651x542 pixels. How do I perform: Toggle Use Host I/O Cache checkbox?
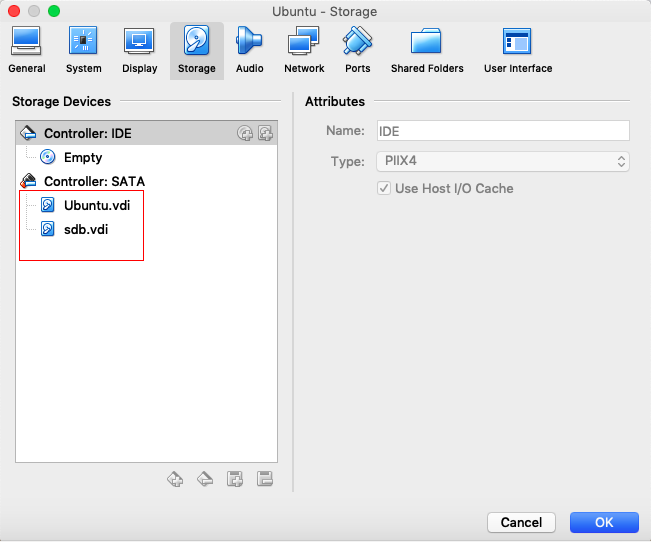coord(384,188)
